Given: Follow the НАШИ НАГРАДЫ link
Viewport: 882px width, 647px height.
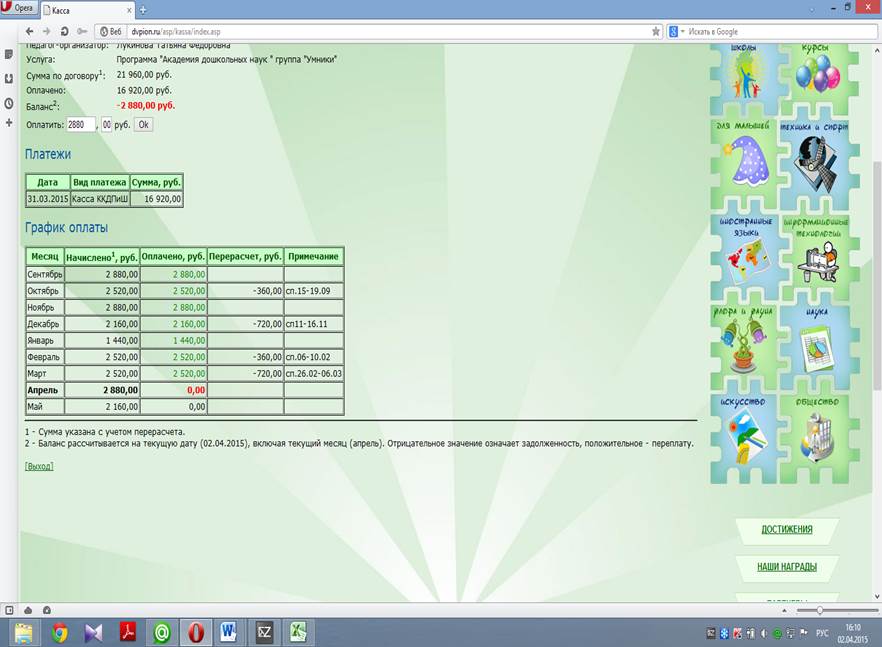Looking at the screenshot, I should point(787,567).
